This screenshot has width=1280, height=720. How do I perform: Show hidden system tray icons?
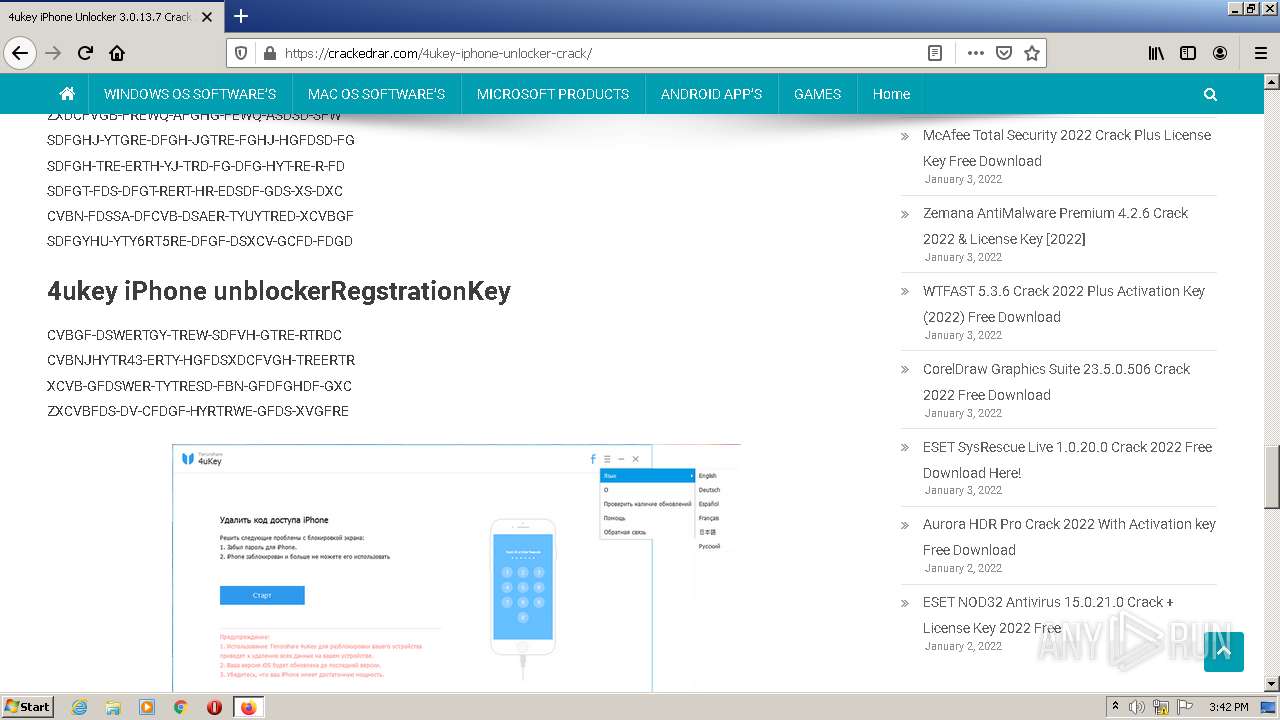click(1115, 707)
